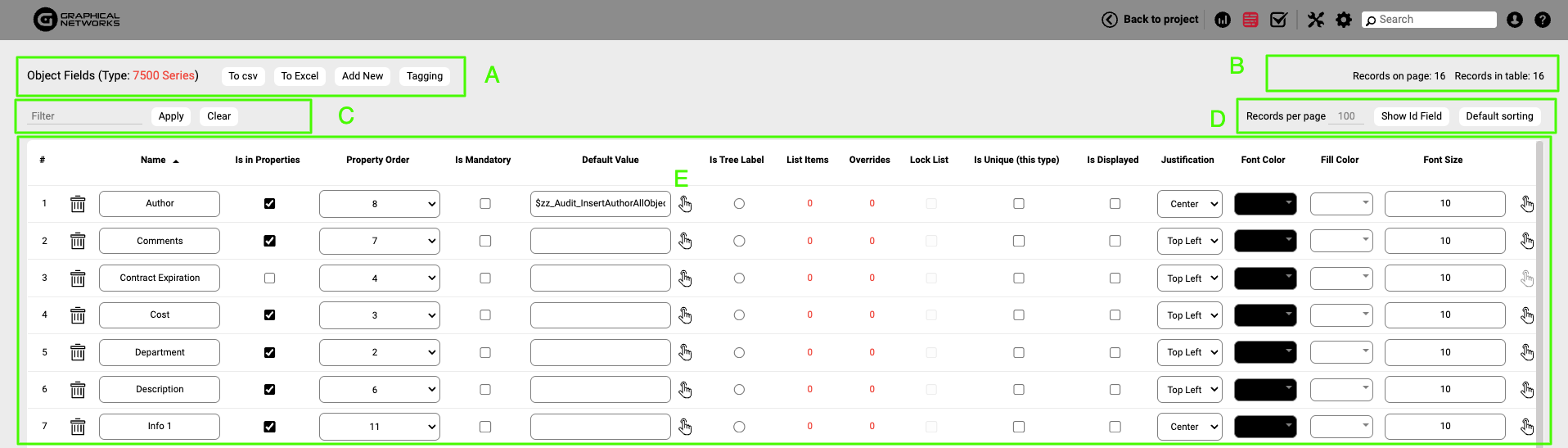
Task: Click the Back to project link
Action: coord(1151,20)
